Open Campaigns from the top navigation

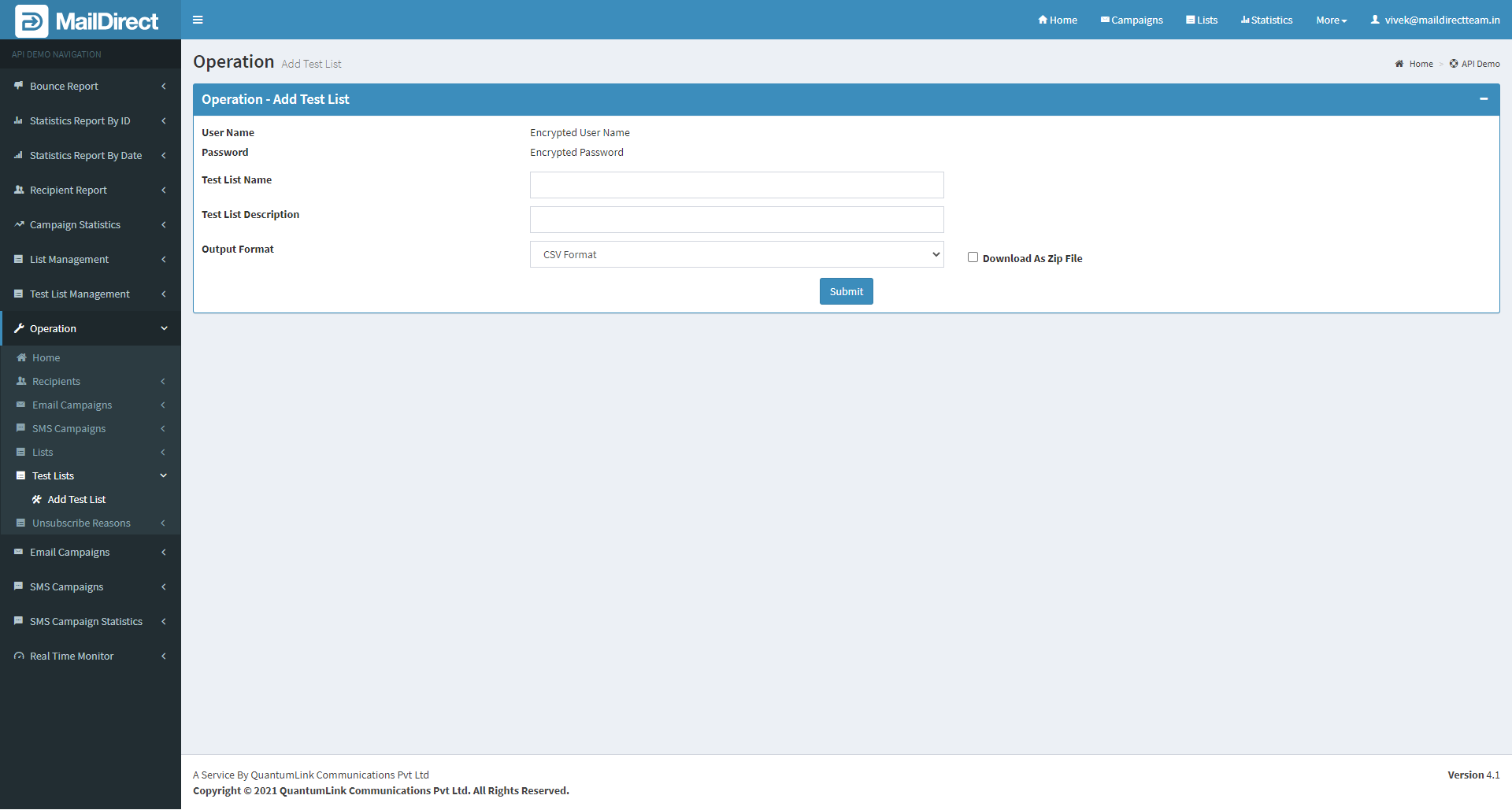click(x=1132, y=20)
